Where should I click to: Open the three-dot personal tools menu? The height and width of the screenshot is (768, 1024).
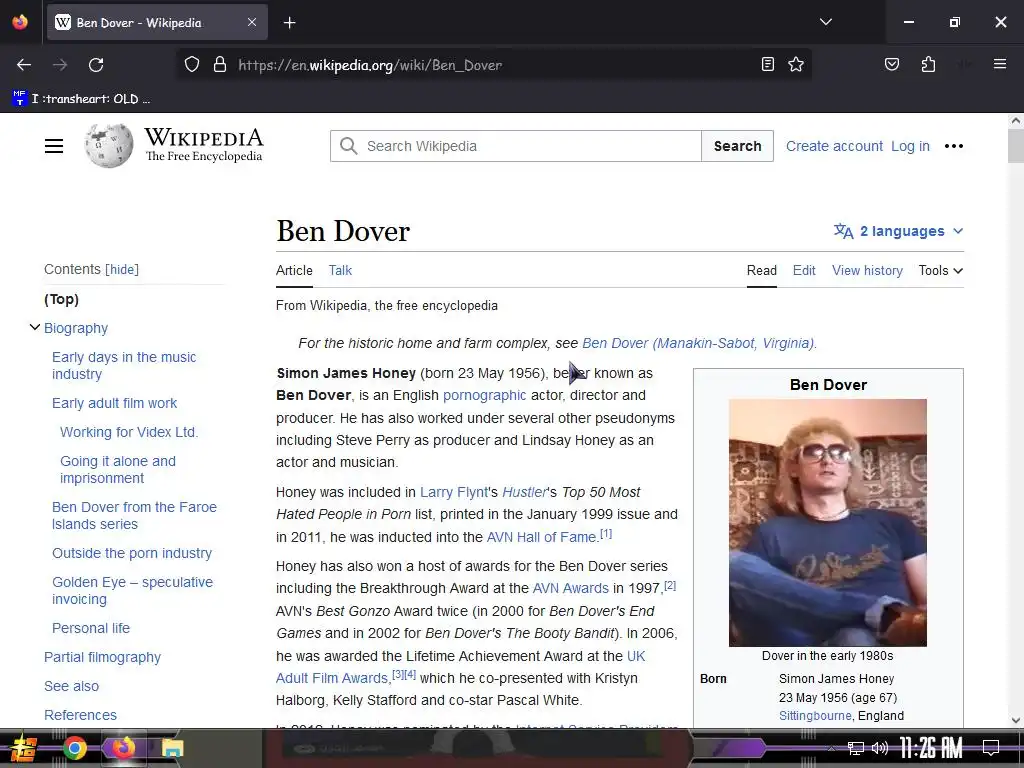click(x=953, y=146)
